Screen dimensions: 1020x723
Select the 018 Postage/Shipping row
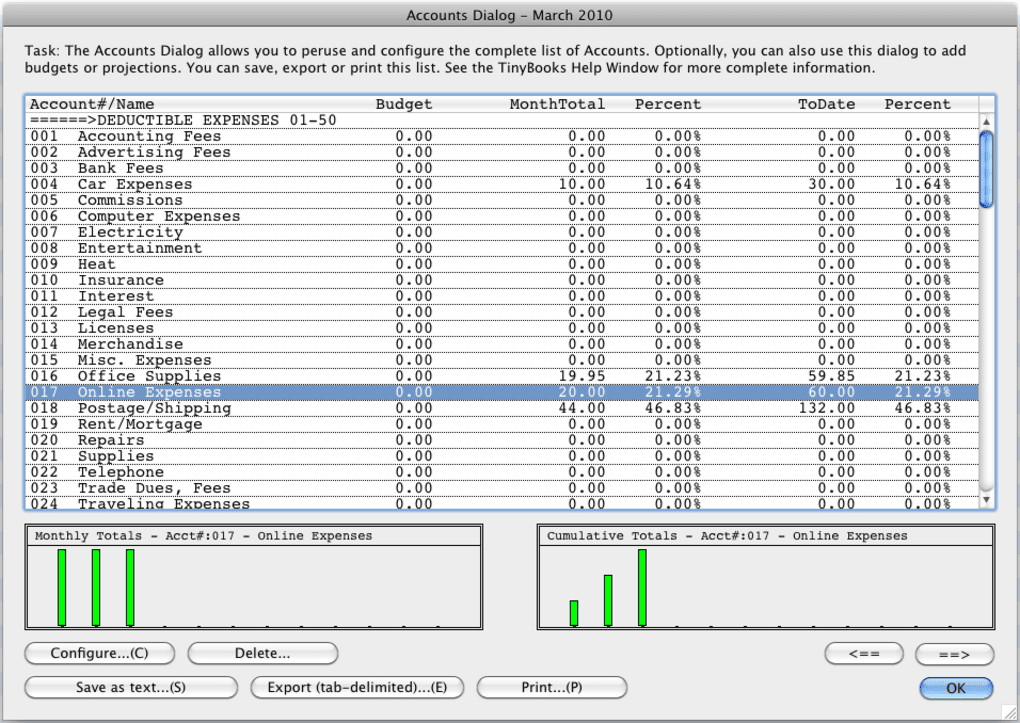point(502,408)
